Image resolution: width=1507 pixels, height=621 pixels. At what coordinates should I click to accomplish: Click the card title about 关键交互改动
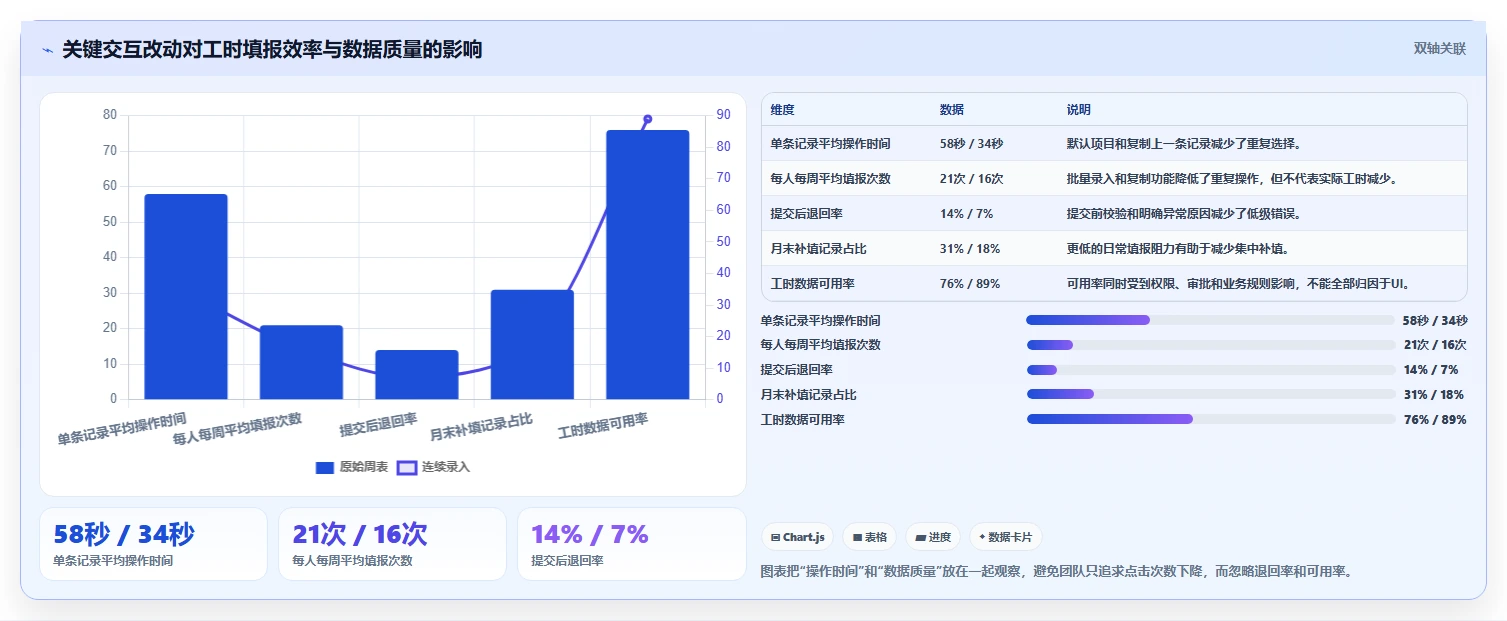click(272, 50)
